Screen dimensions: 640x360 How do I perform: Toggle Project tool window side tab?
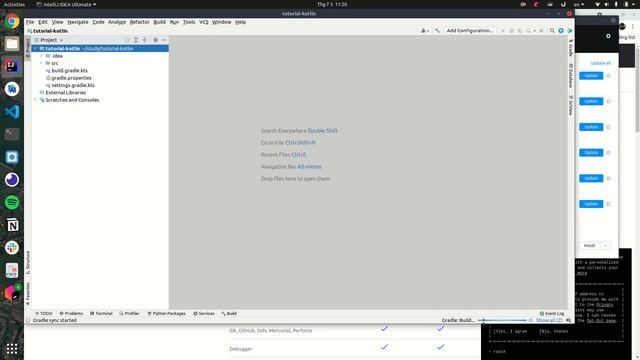tap(28, 47)
